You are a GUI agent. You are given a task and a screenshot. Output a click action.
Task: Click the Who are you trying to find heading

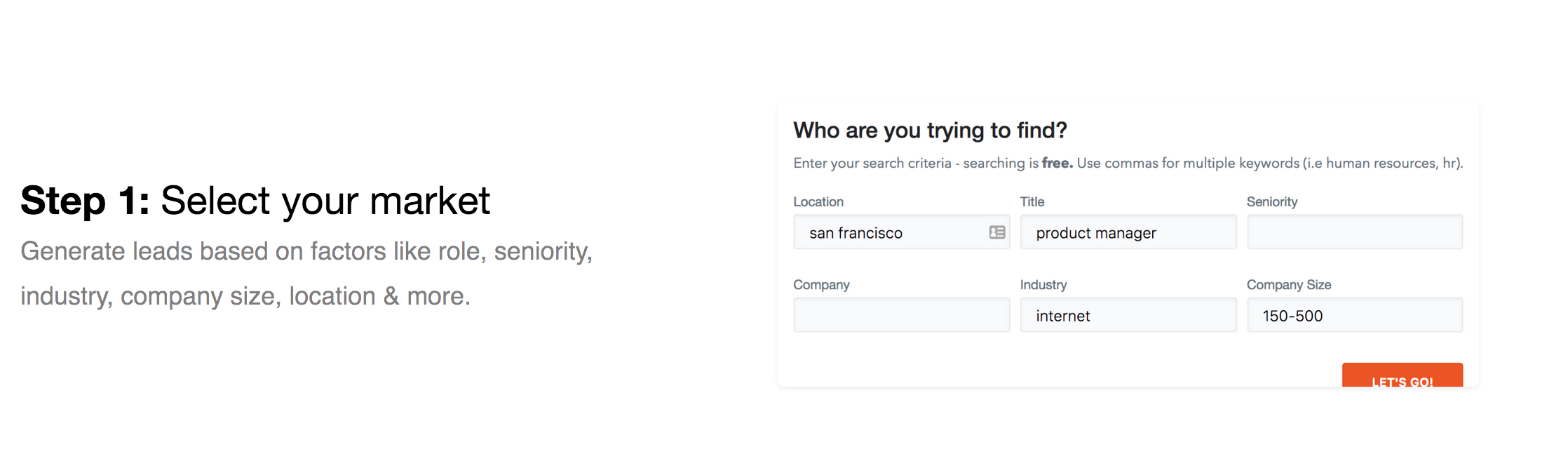(930, 131)
